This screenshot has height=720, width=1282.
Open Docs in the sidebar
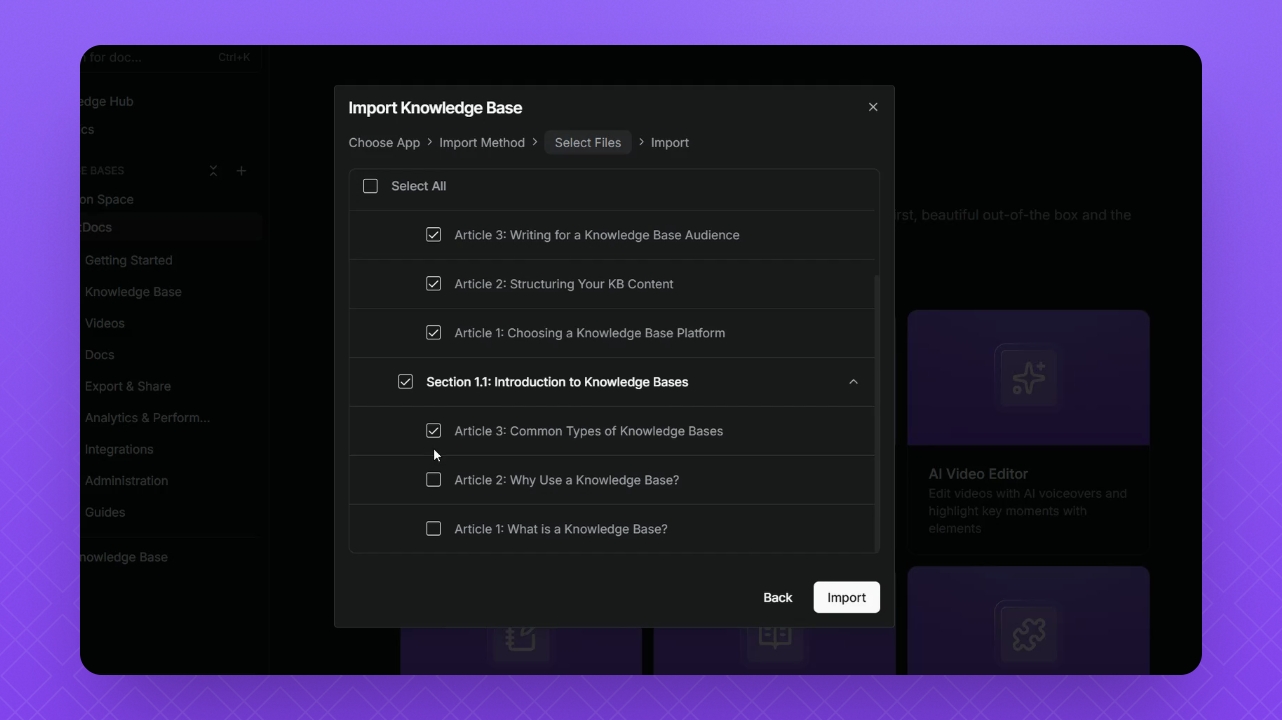(x=100, y=355)
